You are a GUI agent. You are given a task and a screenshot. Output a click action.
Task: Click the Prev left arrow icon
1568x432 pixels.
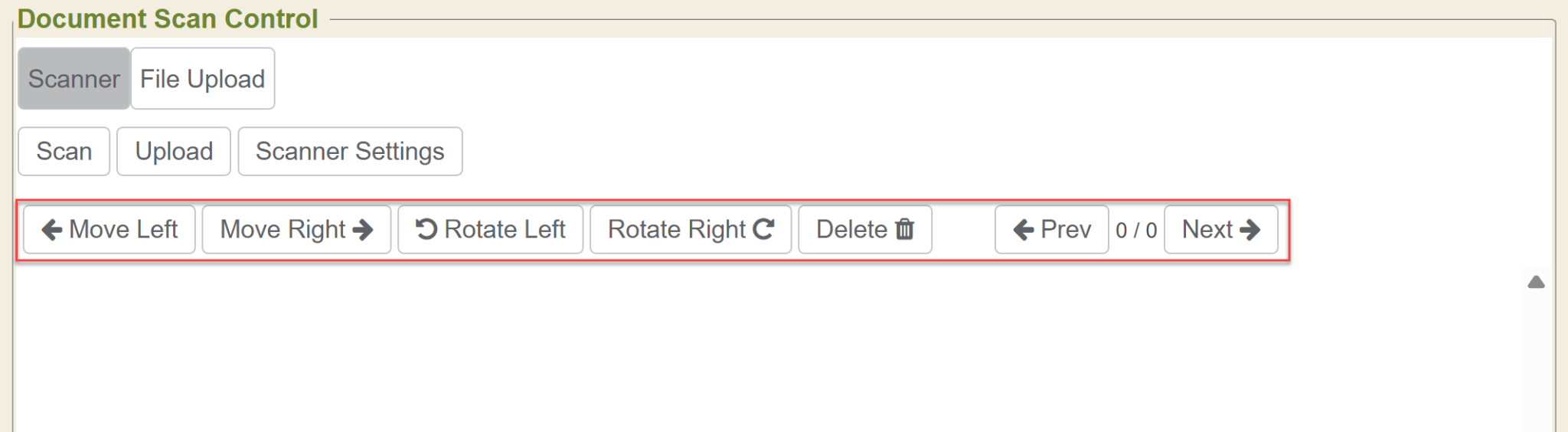tap(1024, 230)
